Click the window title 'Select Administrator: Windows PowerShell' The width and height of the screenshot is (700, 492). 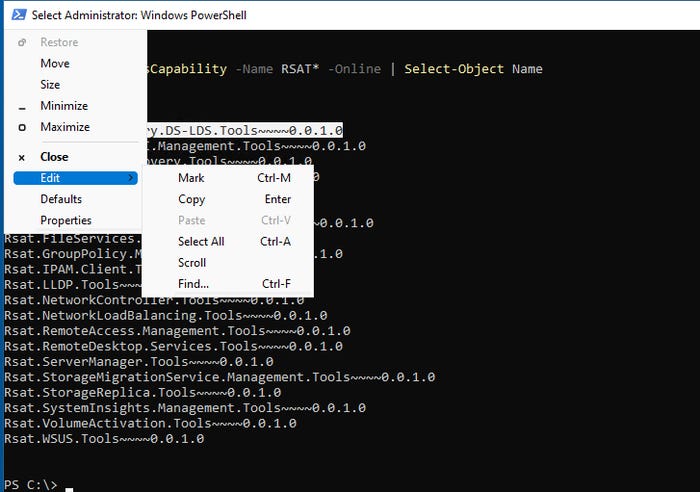(139, 15)
